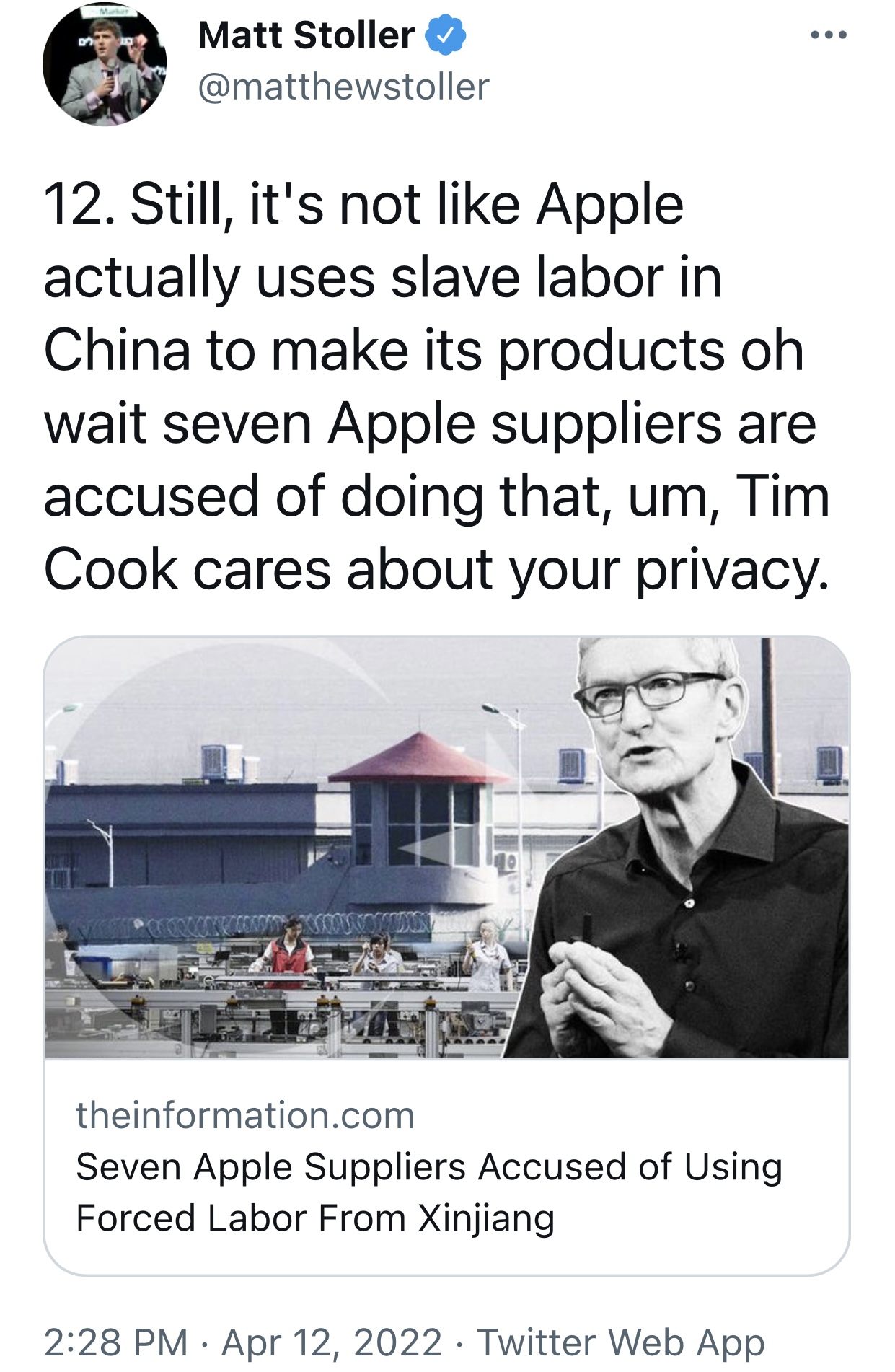Open the theinformation.com domain link
The image size is (895, 1372).
(x=245, y=1115)
